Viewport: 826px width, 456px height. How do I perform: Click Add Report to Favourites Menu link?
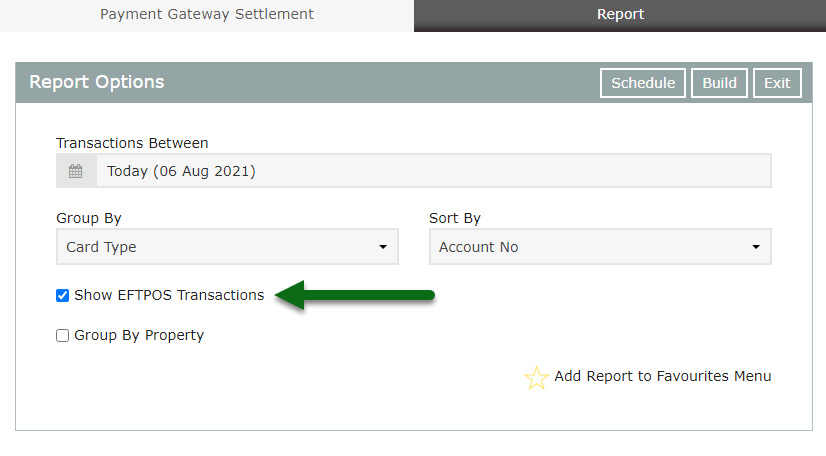point(663,377)
